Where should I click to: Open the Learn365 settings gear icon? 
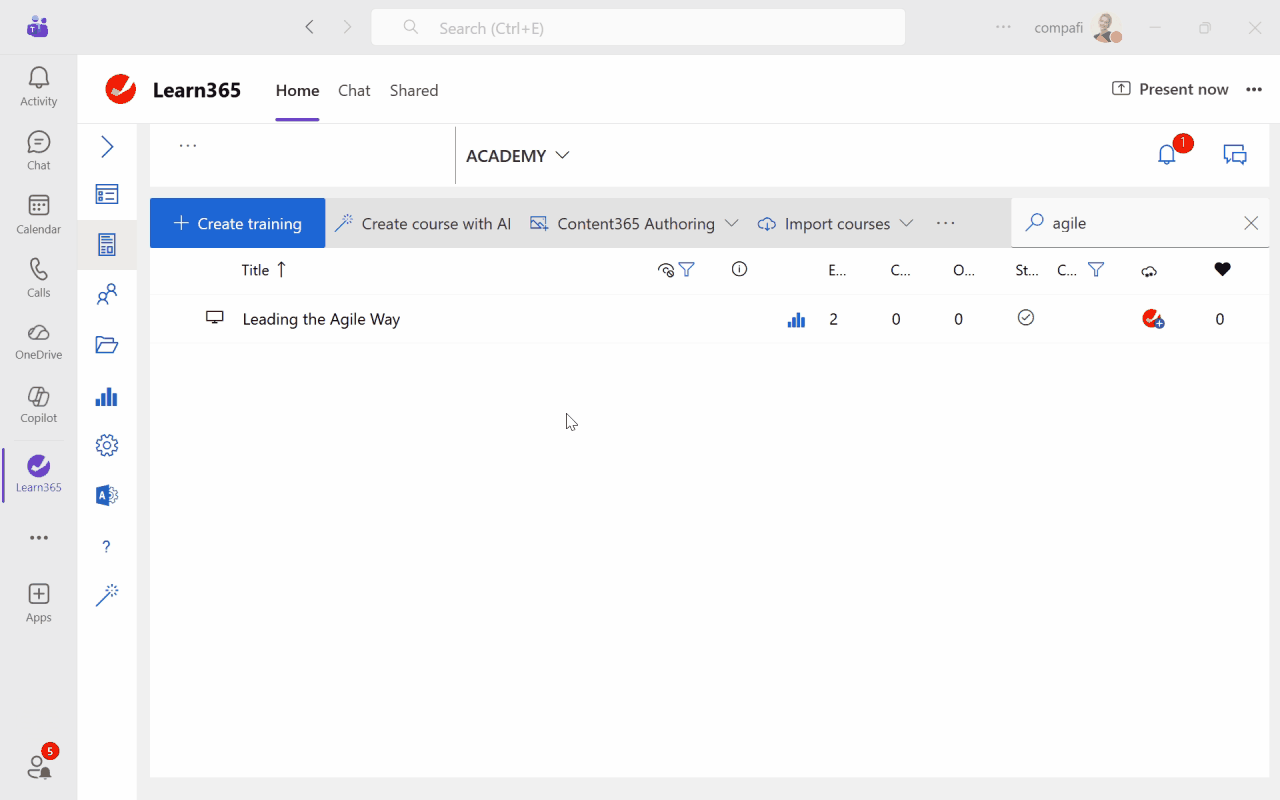point(107,445)
